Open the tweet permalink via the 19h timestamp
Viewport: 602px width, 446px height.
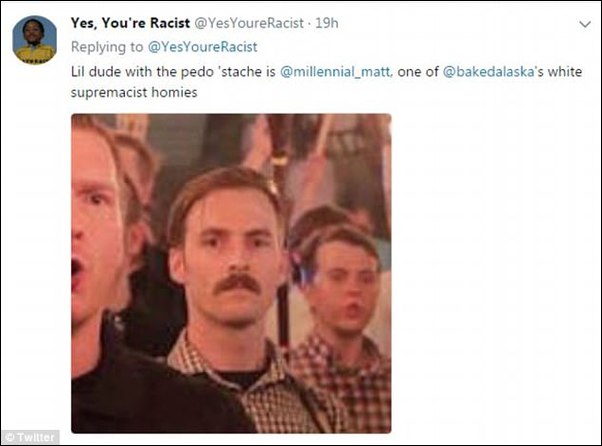(326, 23)
